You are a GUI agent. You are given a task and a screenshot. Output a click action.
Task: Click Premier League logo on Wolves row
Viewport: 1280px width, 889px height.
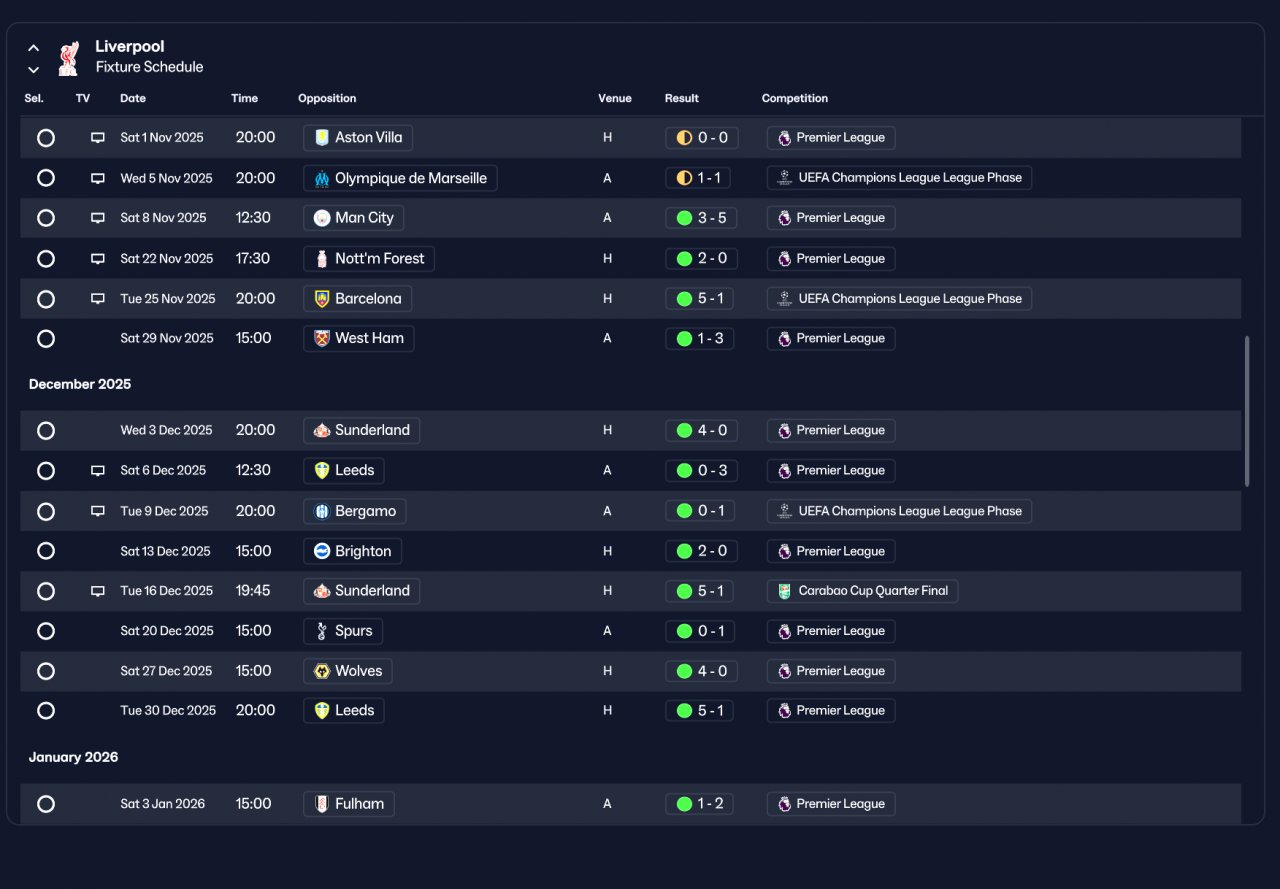tap(785, 671)
